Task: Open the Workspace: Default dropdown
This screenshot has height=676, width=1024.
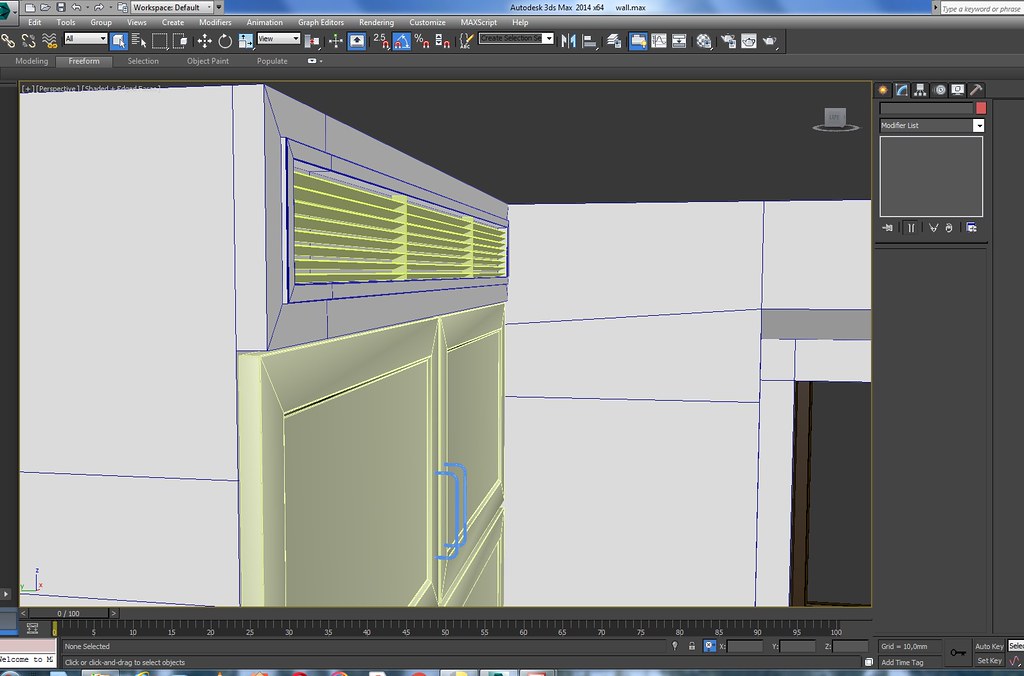Action: click(x=171, y=7)
